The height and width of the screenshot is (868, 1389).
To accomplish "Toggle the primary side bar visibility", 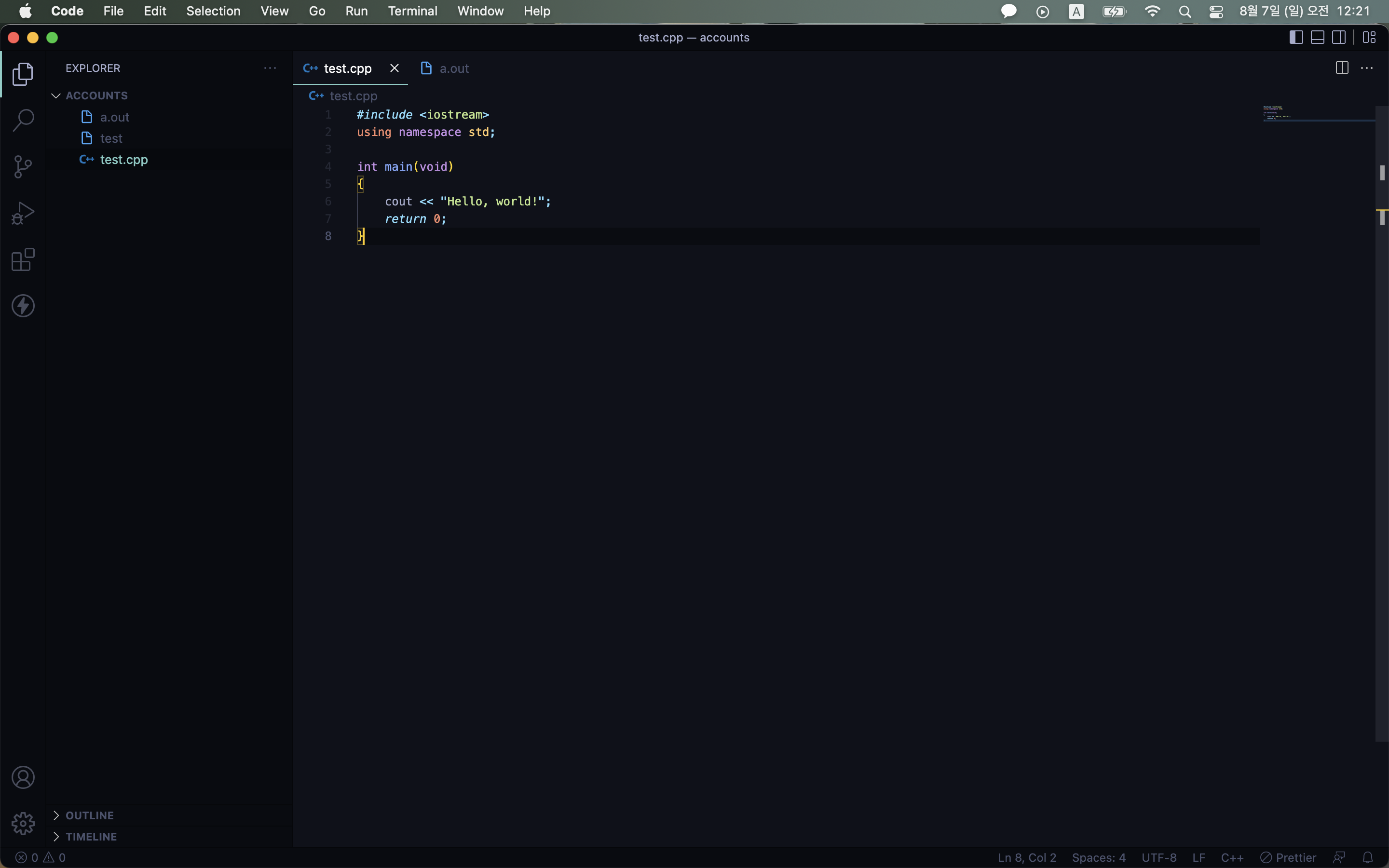I will click(x=1296, y=37).
